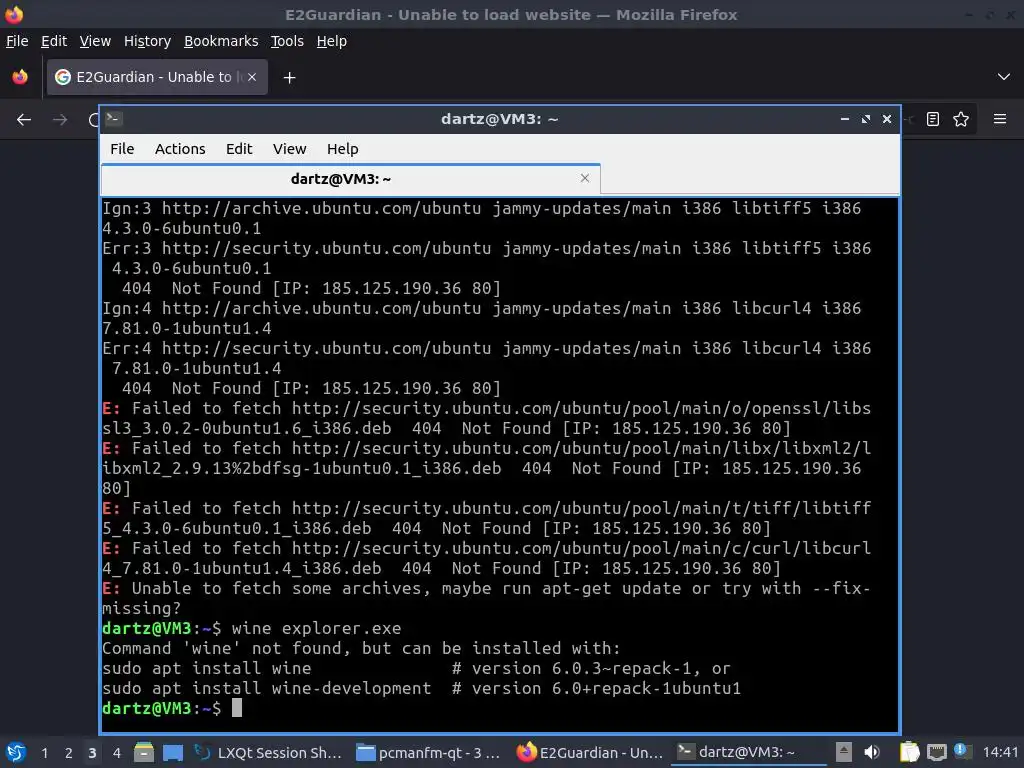Image resolution: width=1024 pixels, height=768 pixels.
Task: Close the terminal window
Action: tap(887, 119)
